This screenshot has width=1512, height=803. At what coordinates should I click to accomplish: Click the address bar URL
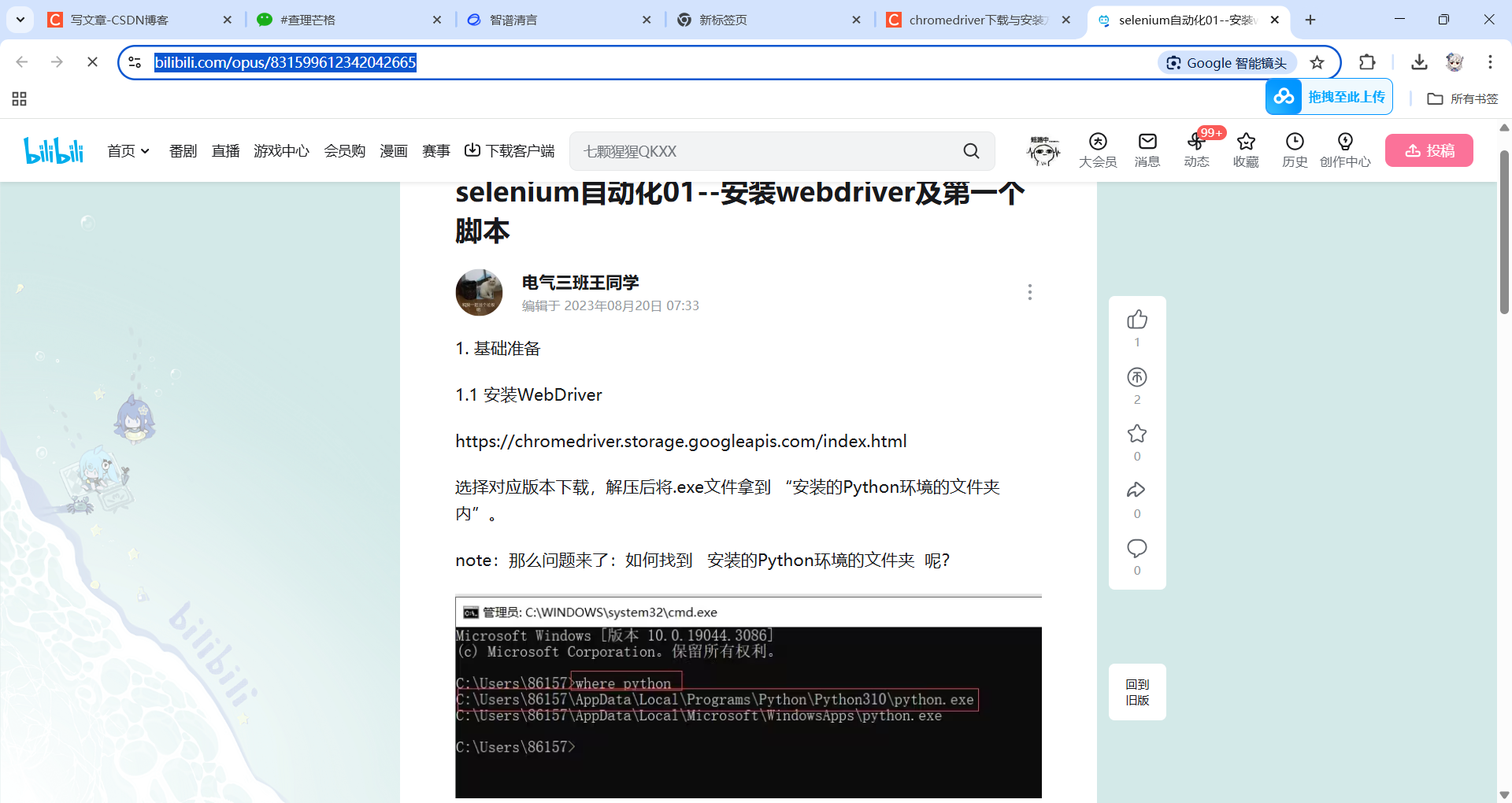coord(285,62)
